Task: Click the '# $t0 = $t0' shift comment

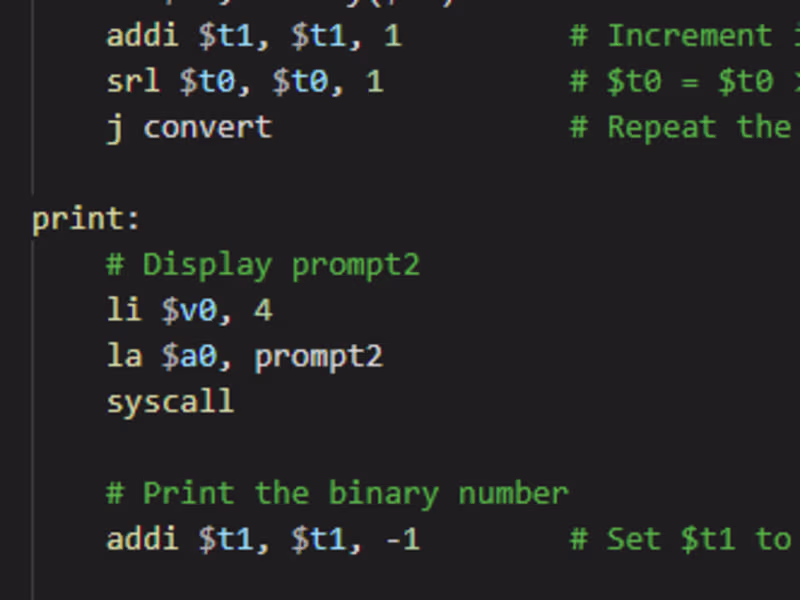Action: [x=680, y=82]
